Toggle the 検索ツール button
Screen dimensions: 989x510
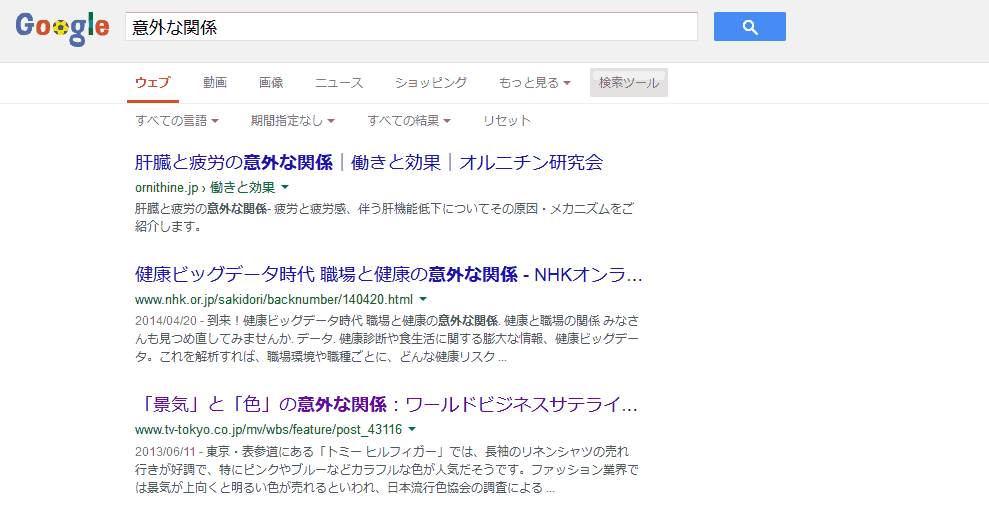(x=629, y=83)
